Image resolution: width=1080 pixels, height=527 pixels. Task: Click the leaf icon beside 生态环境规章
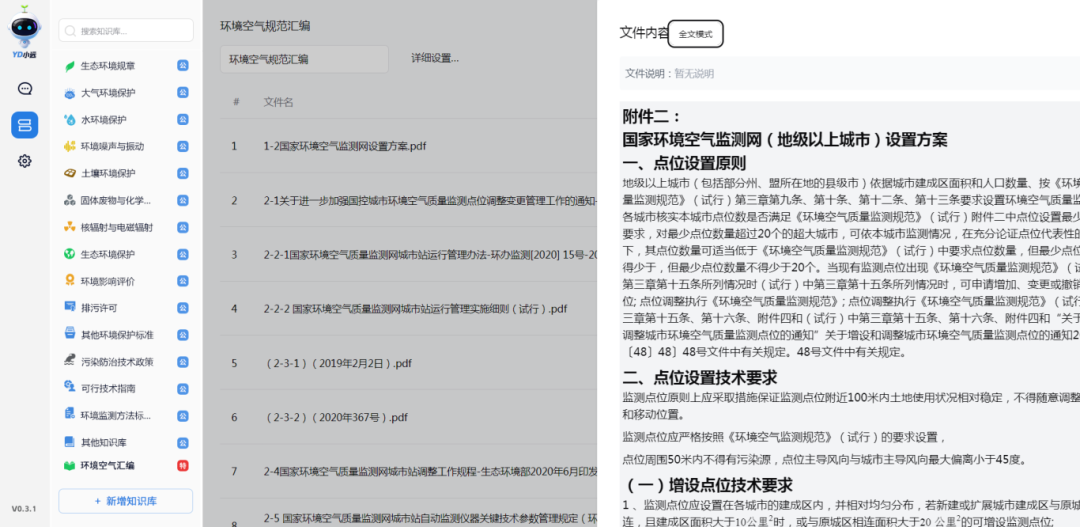point(70,66)
